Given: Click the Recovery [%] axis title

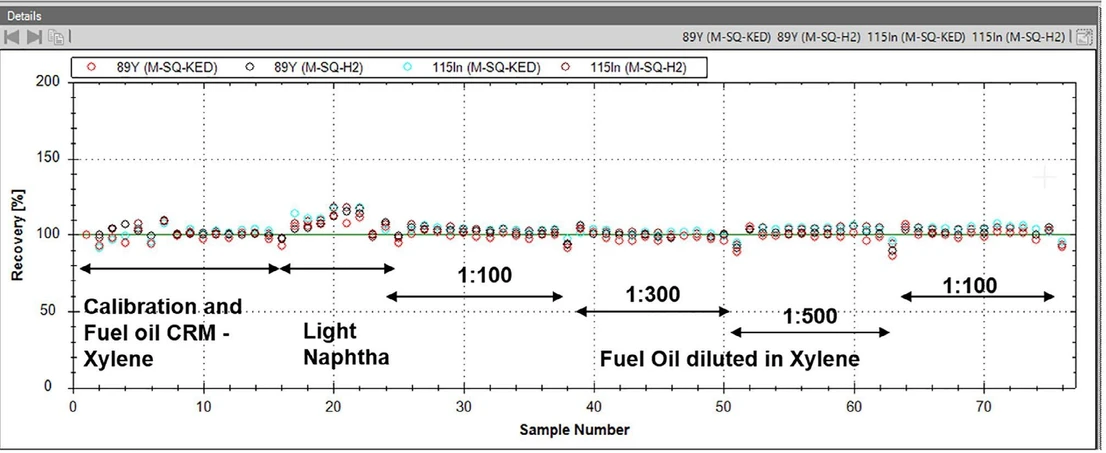Looking at the screenshot, I should 18,234.
